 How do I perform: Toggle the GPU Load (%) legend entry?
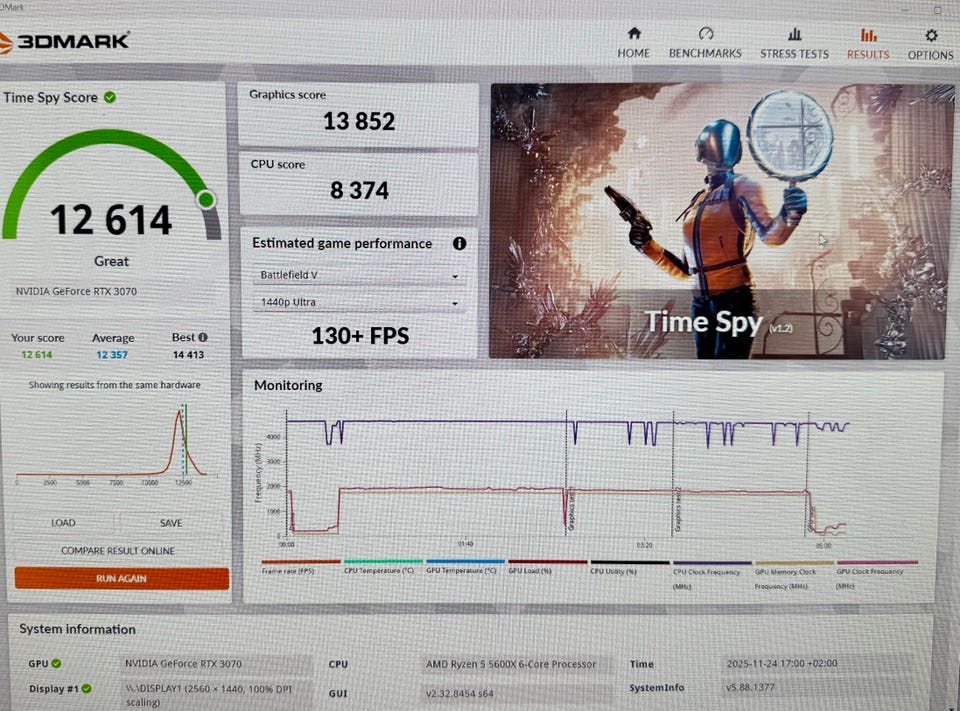coord(547,567)
